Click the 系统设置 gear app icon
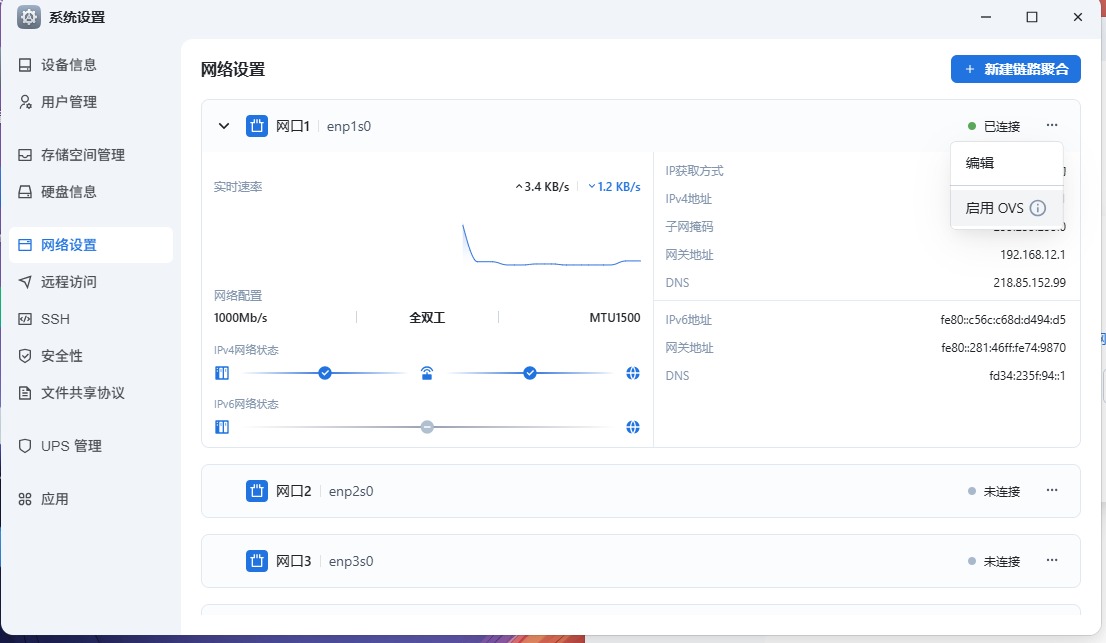This screenshot has width=1106, height=643. [29, 17]
